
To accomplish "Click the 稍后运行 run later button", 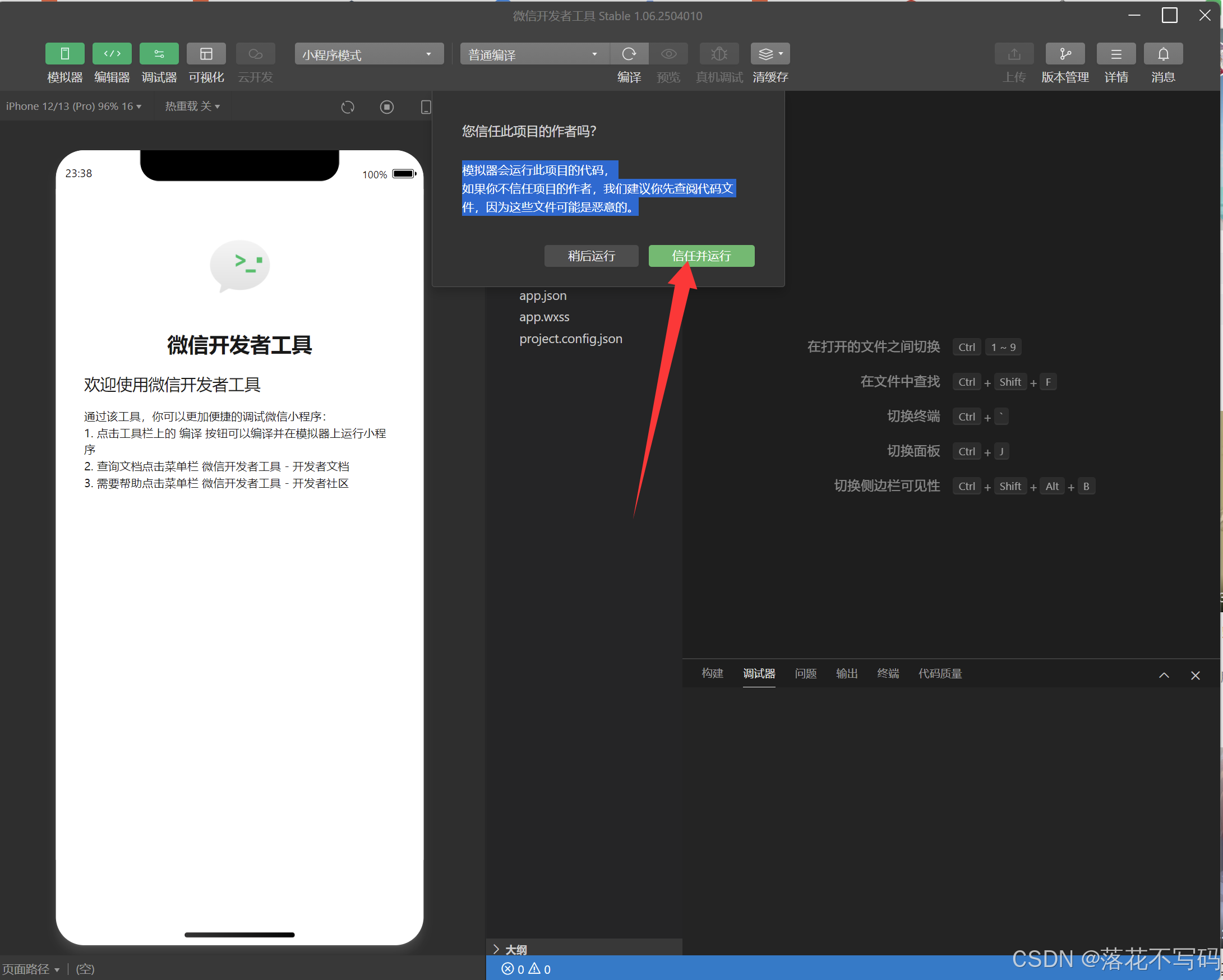I will 591,256.
